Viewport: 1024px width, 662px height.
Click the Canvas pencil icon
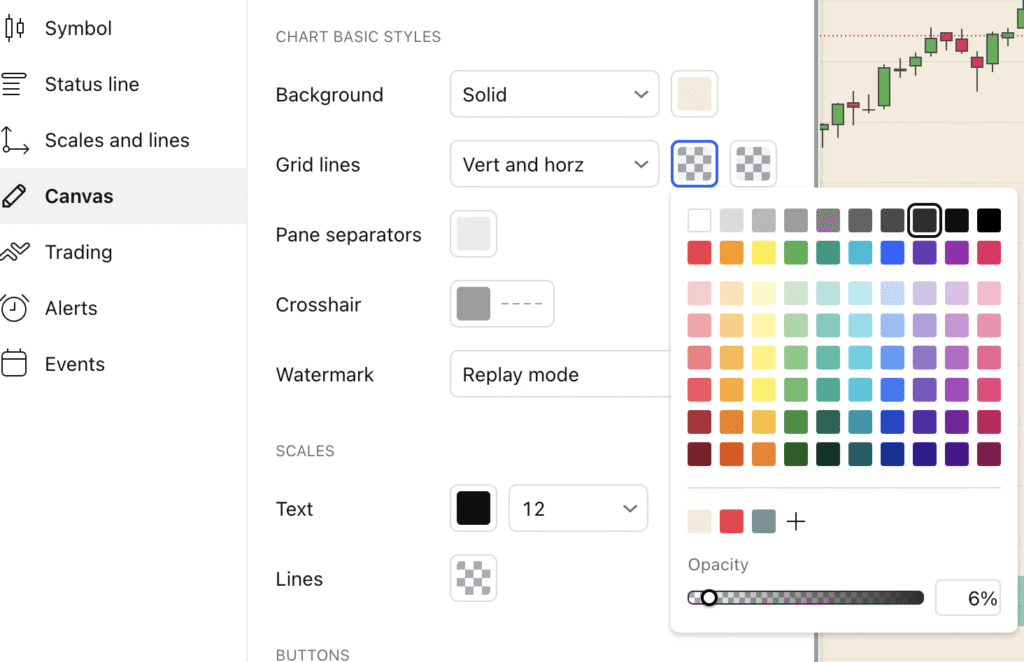[14, 197]
